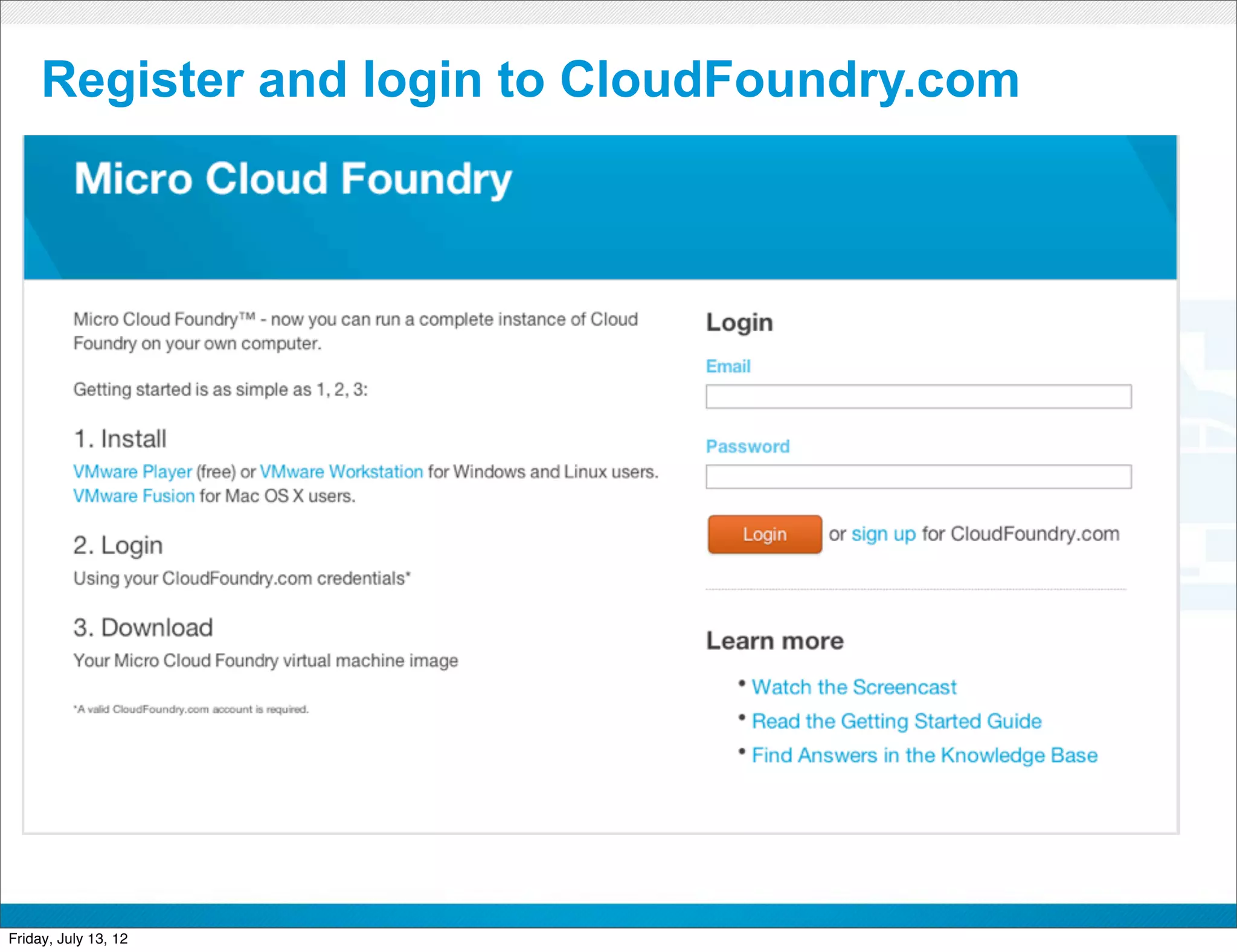
Task: Click the Password input field
Action: (919, 477)
